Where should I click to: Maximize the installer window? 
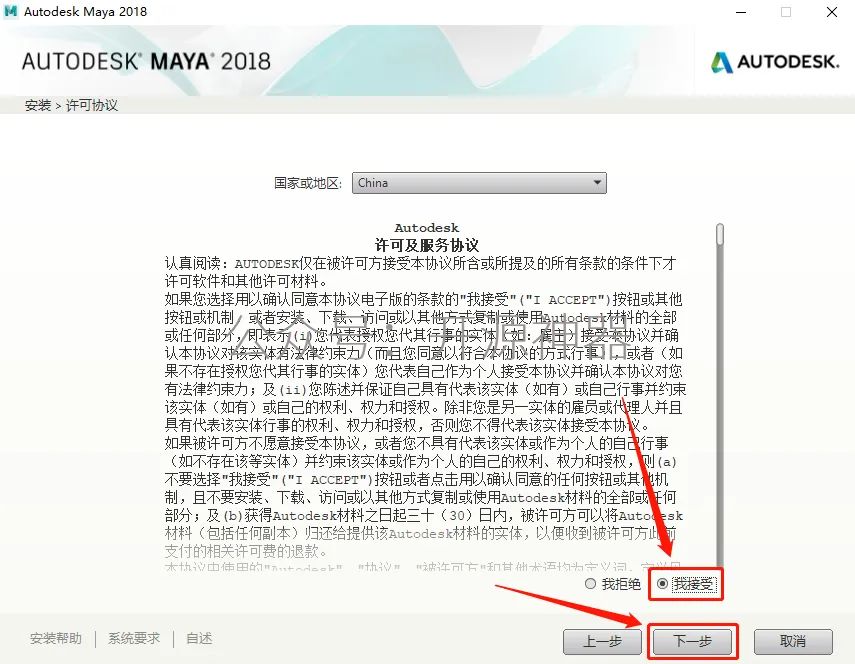(x=786, y=12)
